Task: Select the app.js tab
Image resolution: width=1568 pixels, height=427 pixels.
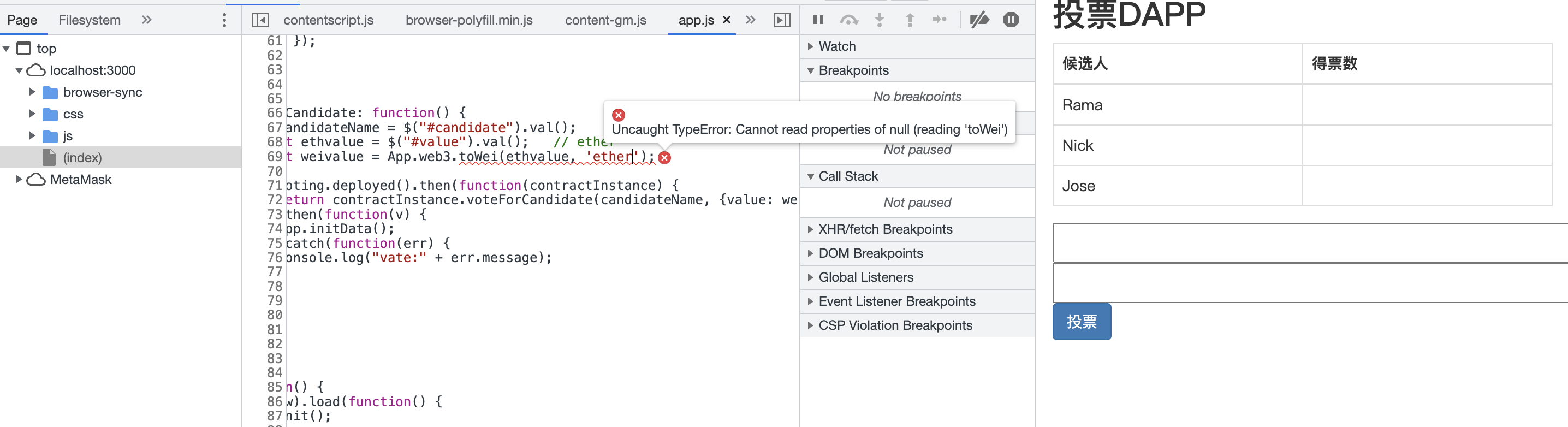Action: point(696,20)
